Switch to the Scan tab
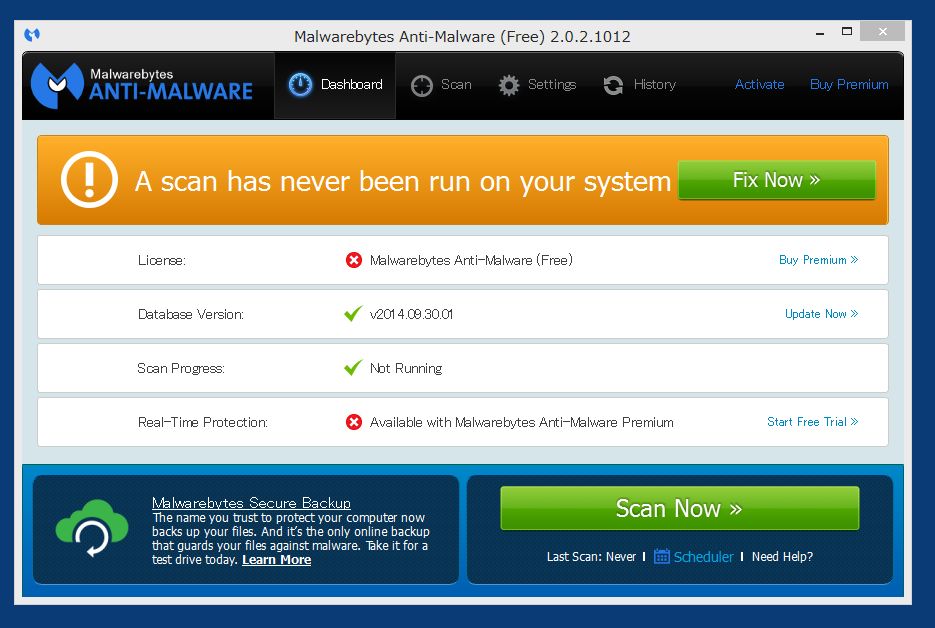This screenshot has height=628, width=935. point(441,85)
